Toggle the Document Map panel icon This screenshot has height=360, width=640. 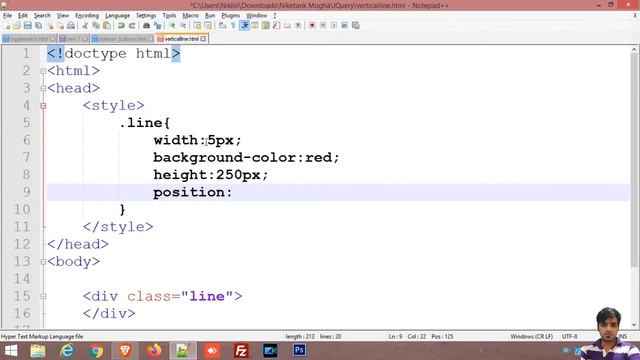point(265,26)
